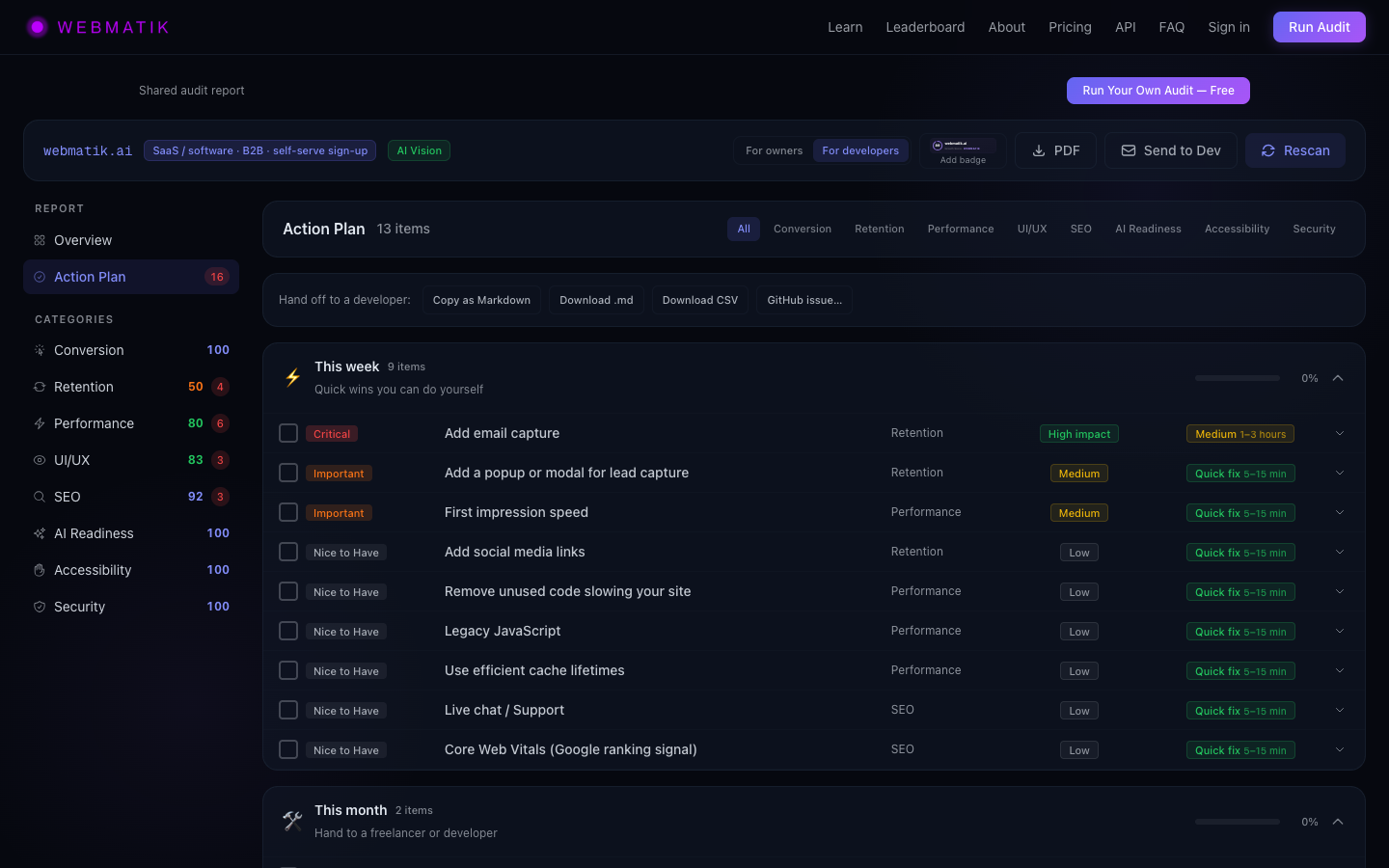1389x868 pixels.
Task: Collapse the This month section chevron
Action: (x=1338, y=822)
